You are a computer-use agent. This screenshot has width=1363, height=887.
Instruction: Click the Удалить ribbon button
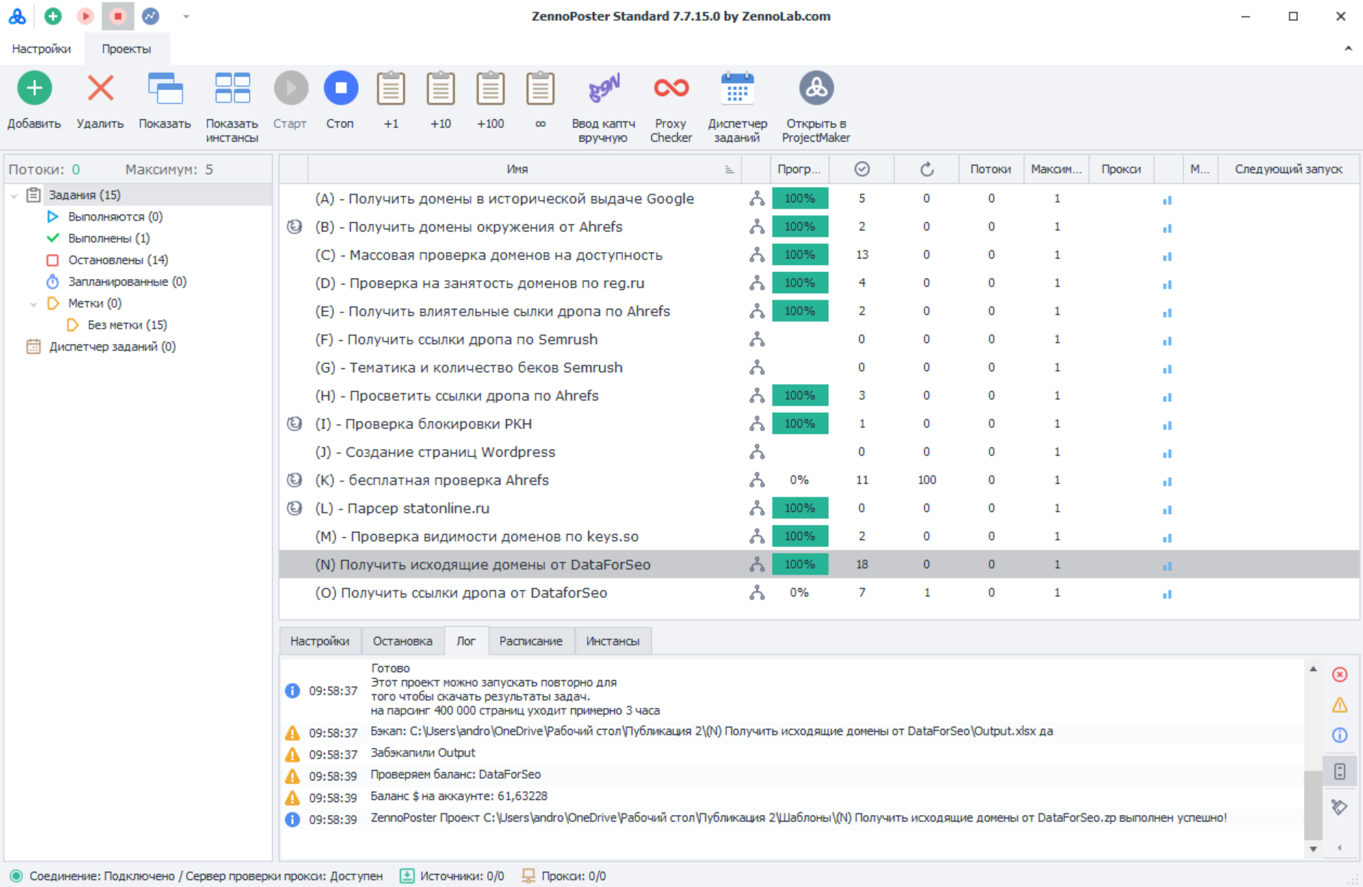[100, 101]
